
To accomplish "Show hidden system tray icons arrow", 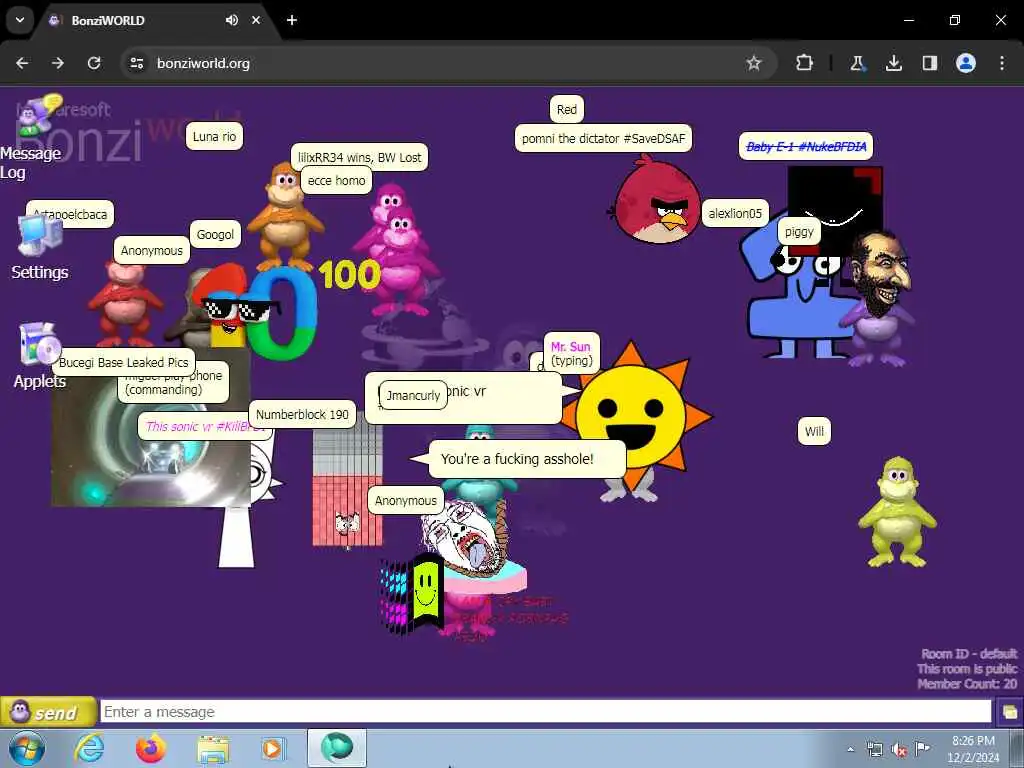I will [850, 749].
